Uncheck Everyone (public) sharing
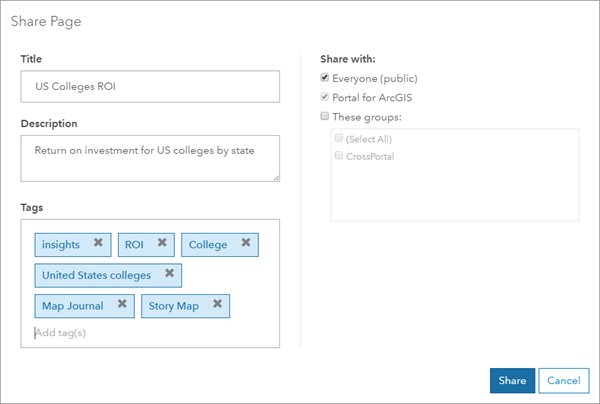Screen dimensions: 600x404 [324, 78]
